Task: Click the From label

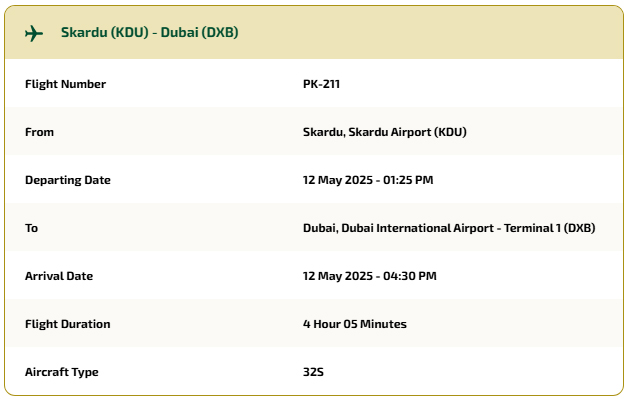Action: pos(39,132)
